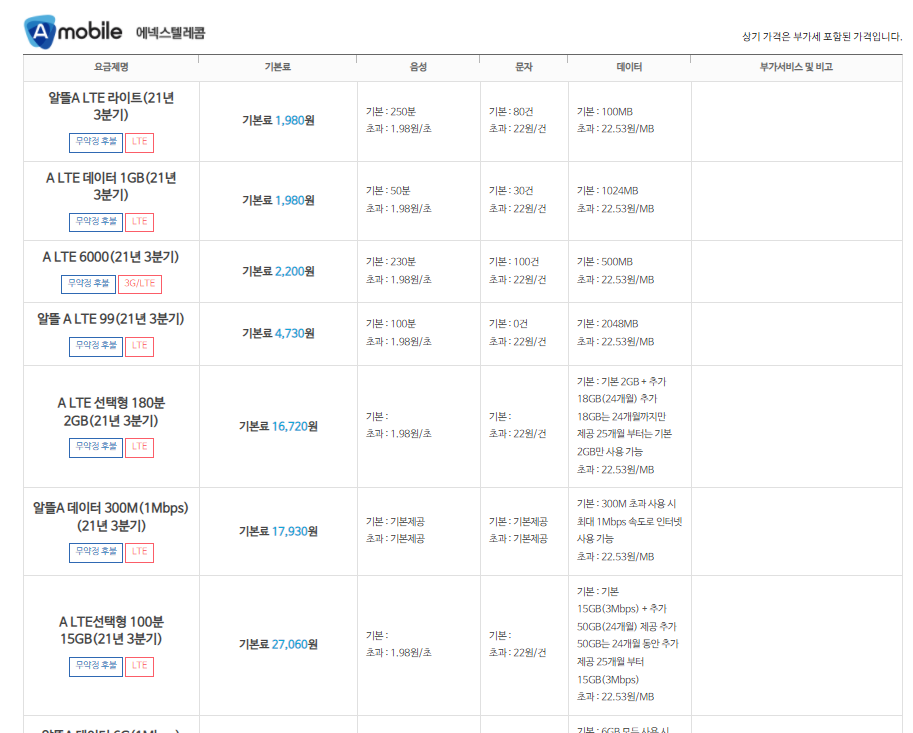Click LTE badge under A LTE 선택형 180분 2GB
The image size is (913, 733).
coord(140,448)
